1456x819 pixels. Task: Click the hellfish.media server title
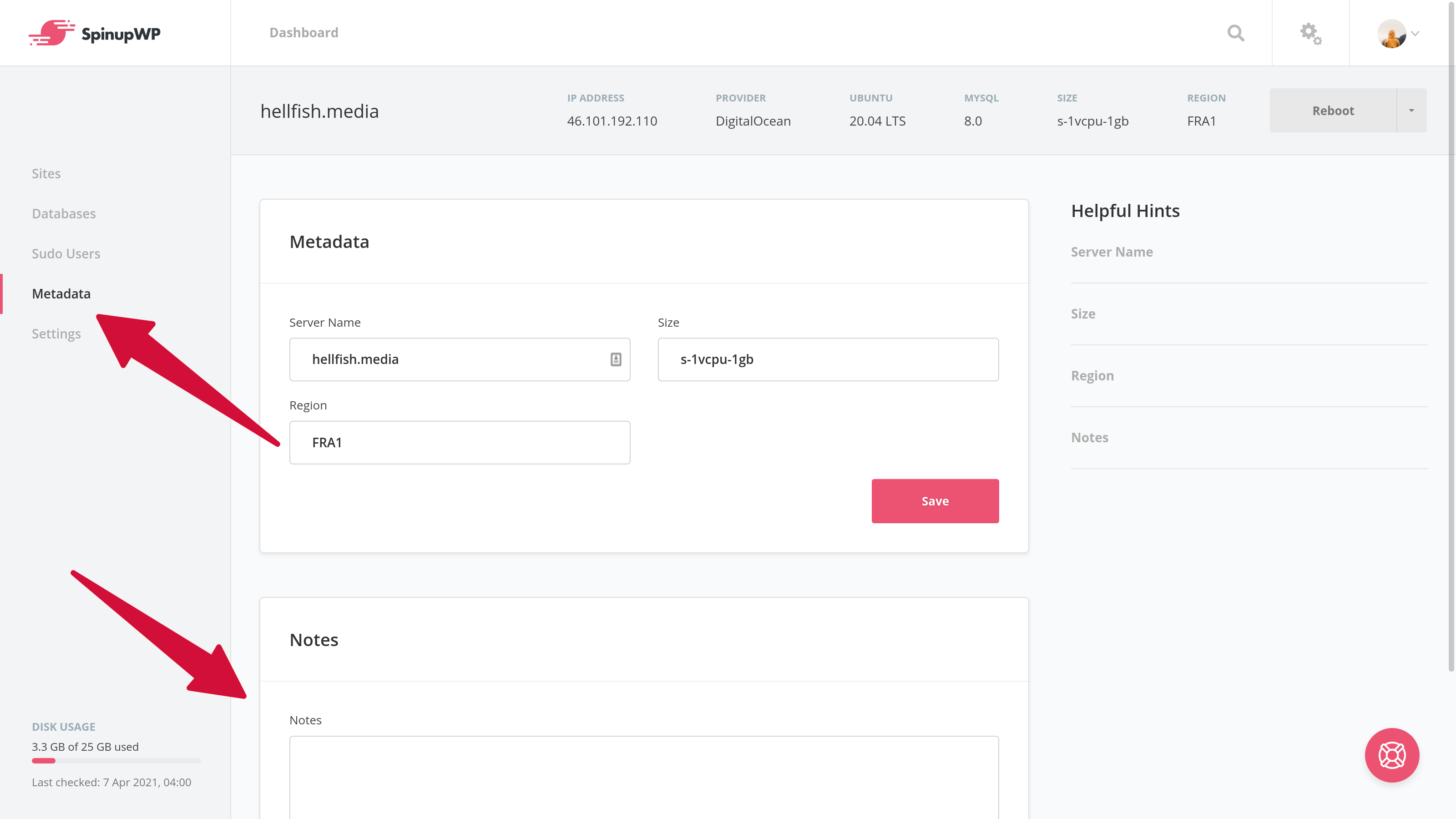point(319,111)
